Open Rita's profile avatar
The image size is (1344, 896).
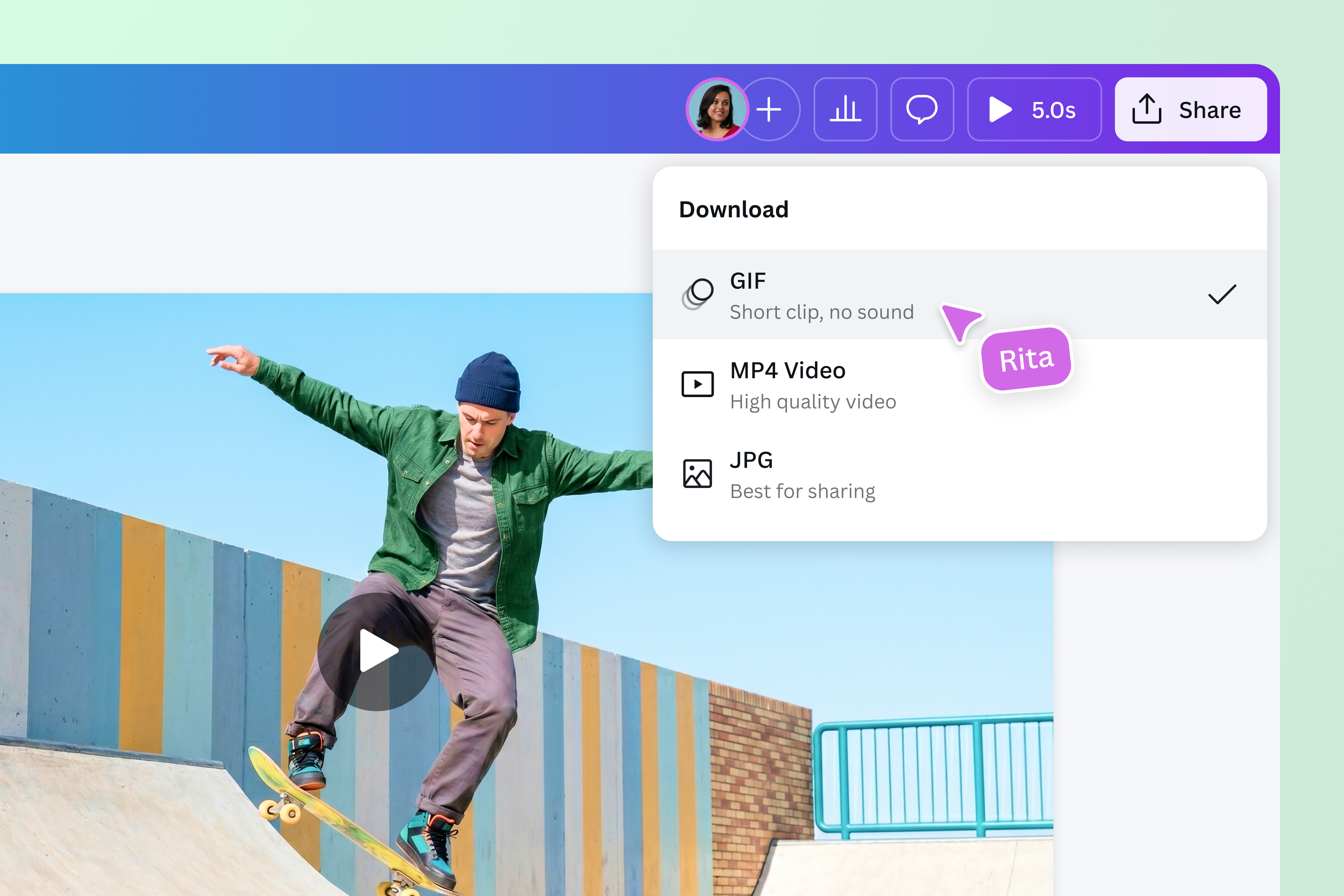[x=717, y=109]
